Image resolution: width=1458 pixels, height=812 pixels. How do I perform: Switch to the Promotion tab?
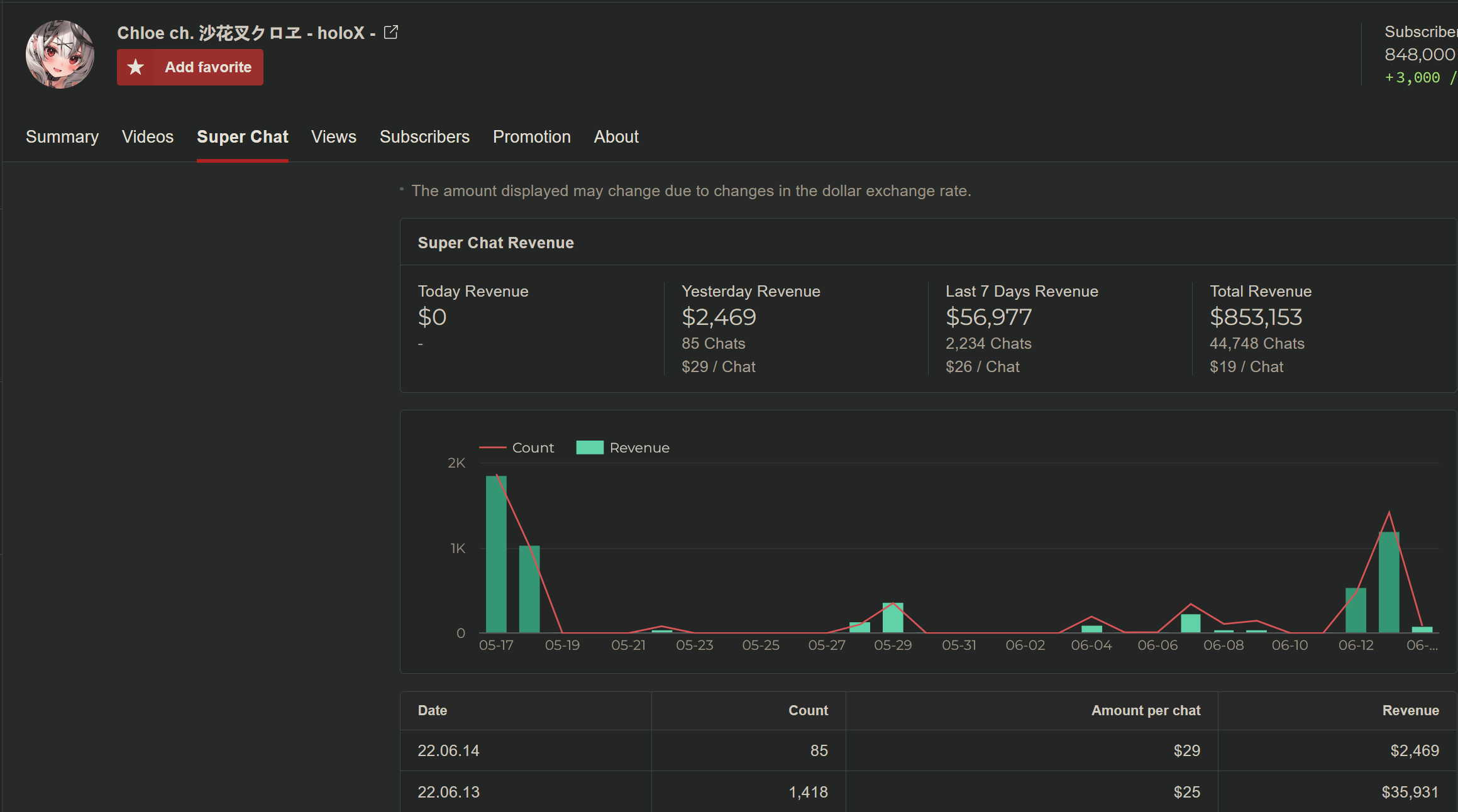tap(532, 136)
